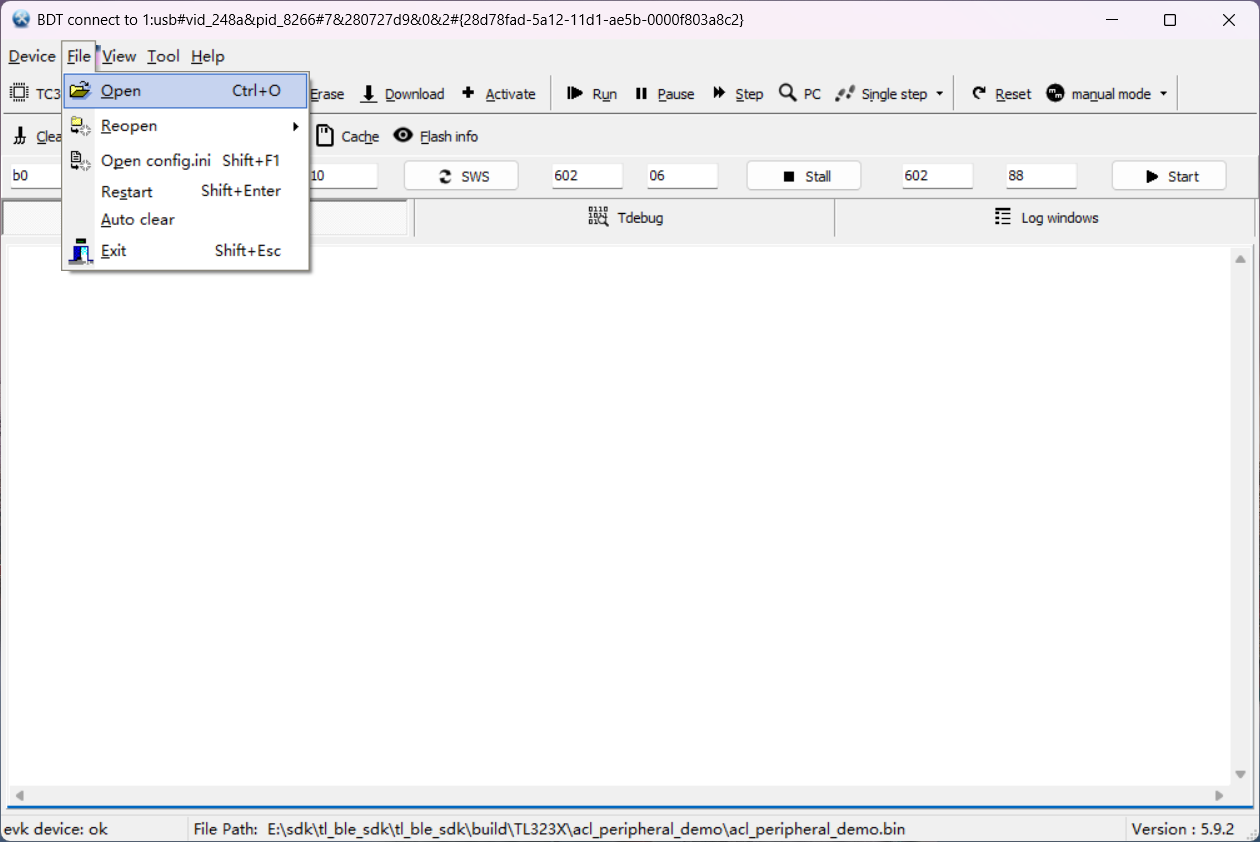Pause execution with the Pause icon
1260x842 pixels.
(642, 93)
